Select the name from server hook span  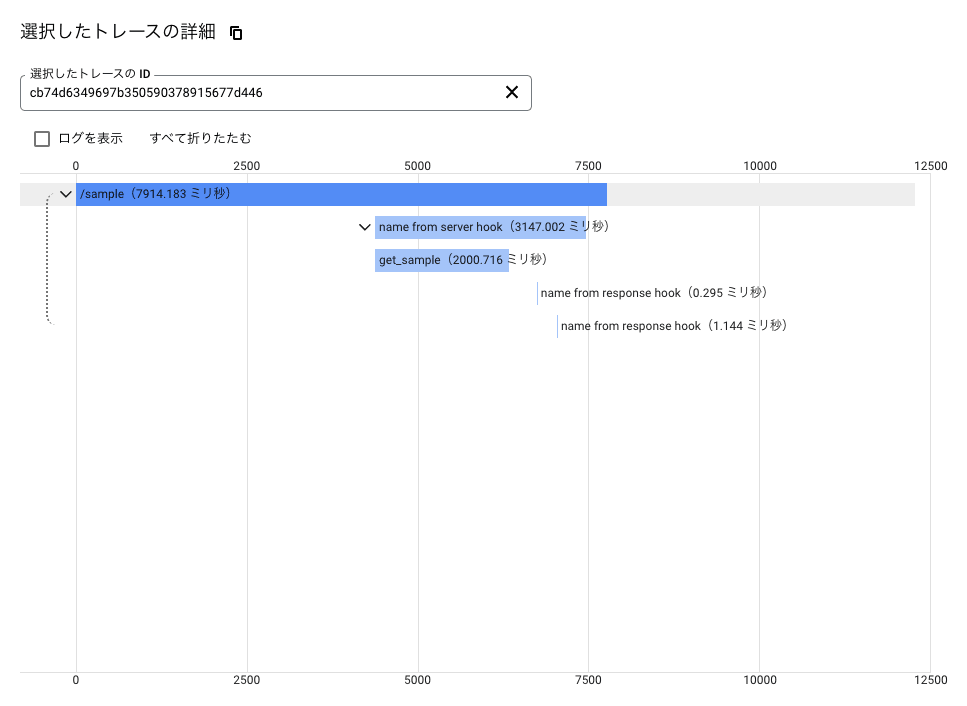(480, 228)
